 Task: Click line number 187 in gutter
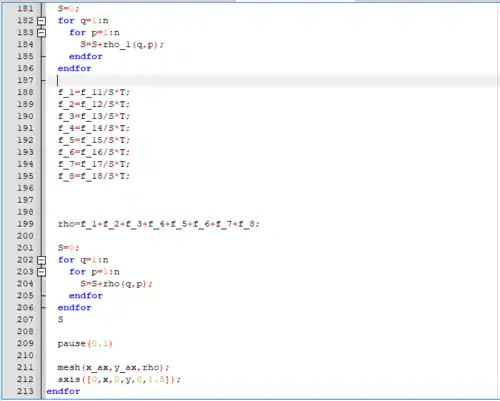pyautogui.click(x=25, y=80)
